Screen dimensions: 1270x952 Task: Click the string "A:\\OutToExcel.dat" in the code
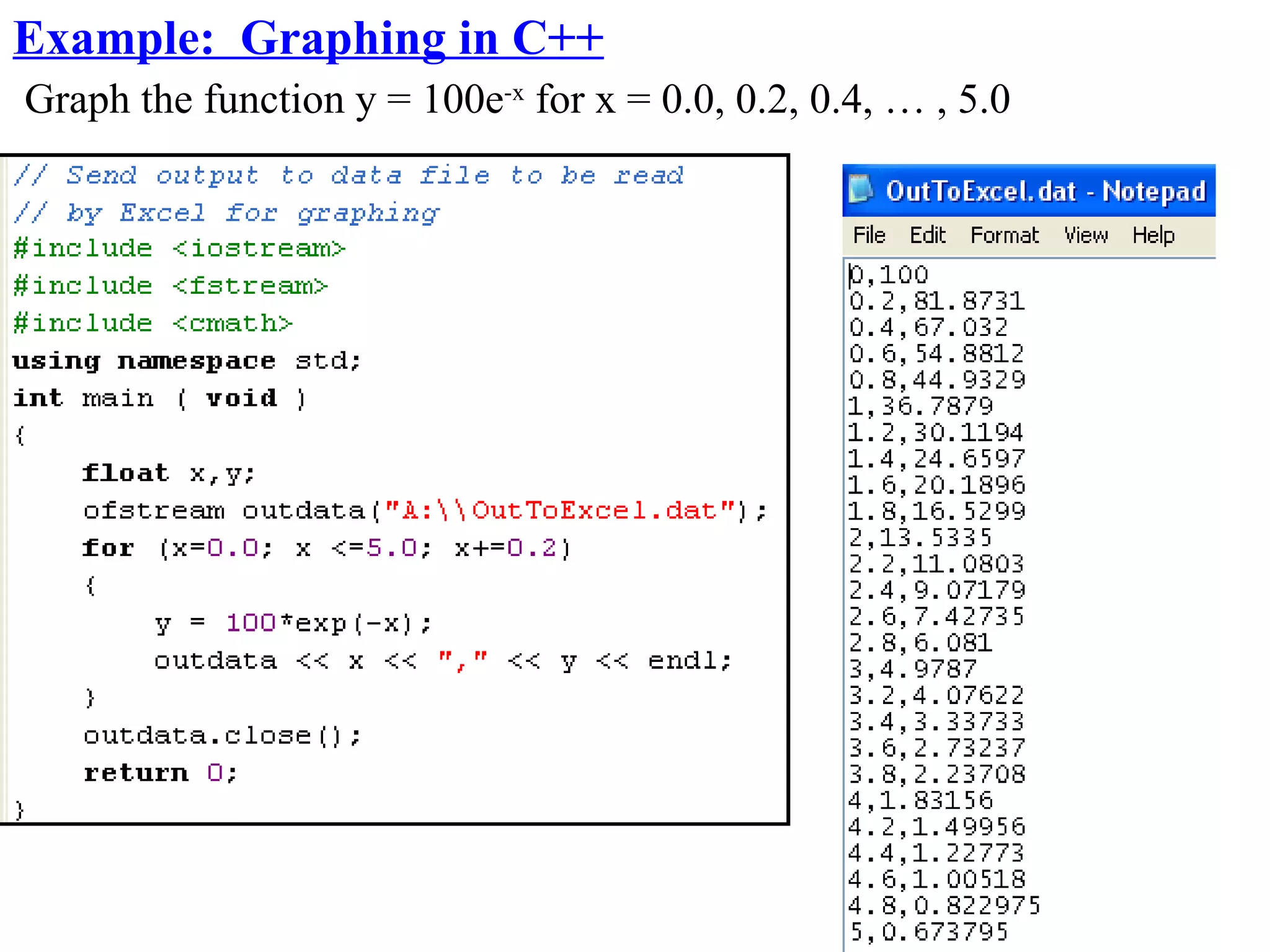click(x=559, y=511)
